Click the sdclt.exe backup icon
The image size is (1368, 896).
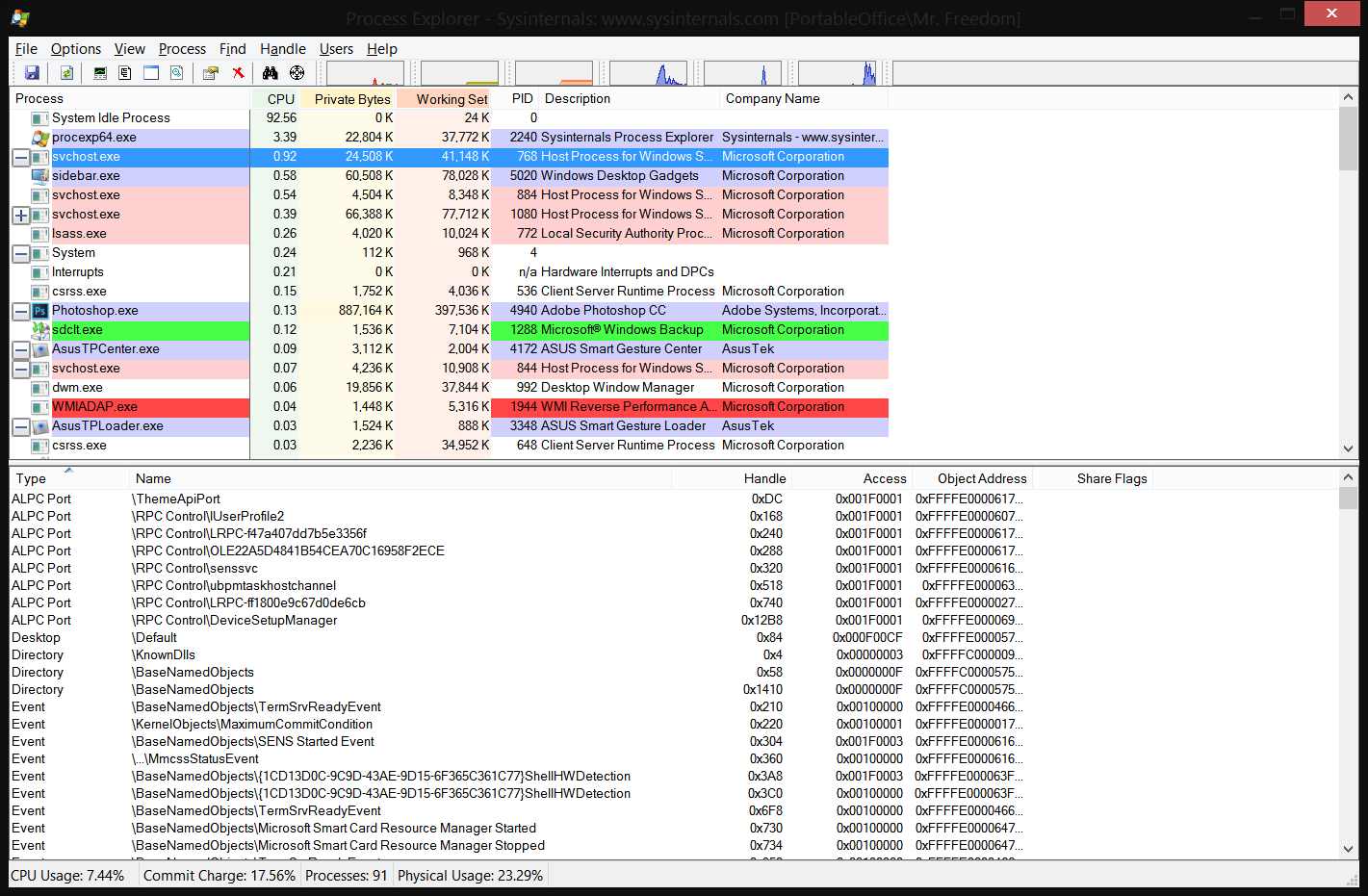(x=40, y=330)
